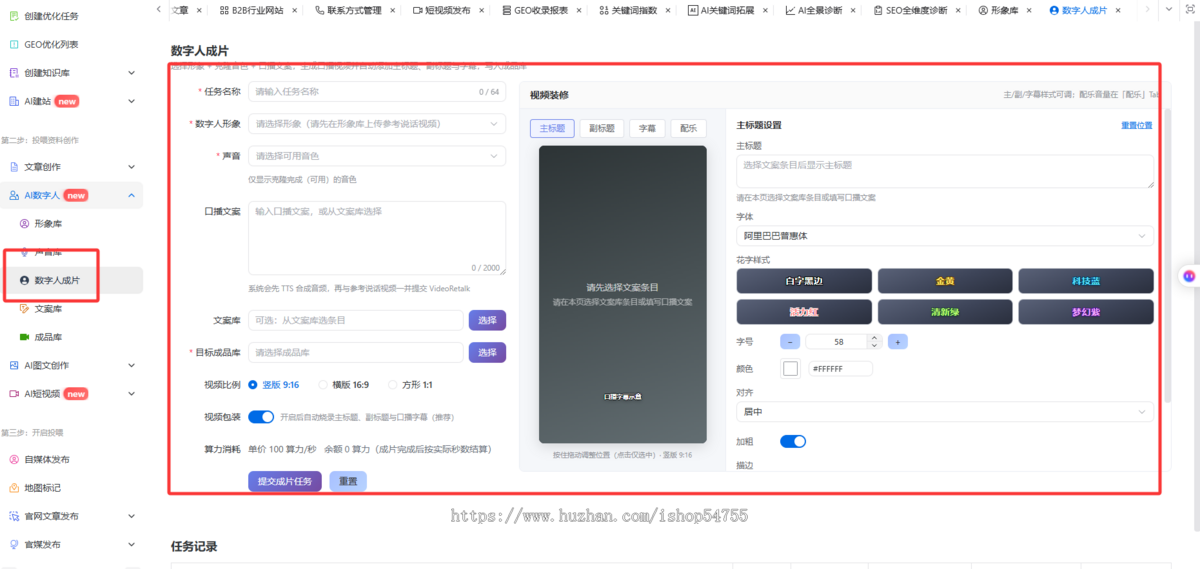The height and width of the screenshot is (569, 1200).
Task: Switch to the 配乐 tab
Action: tap(688, 128)
